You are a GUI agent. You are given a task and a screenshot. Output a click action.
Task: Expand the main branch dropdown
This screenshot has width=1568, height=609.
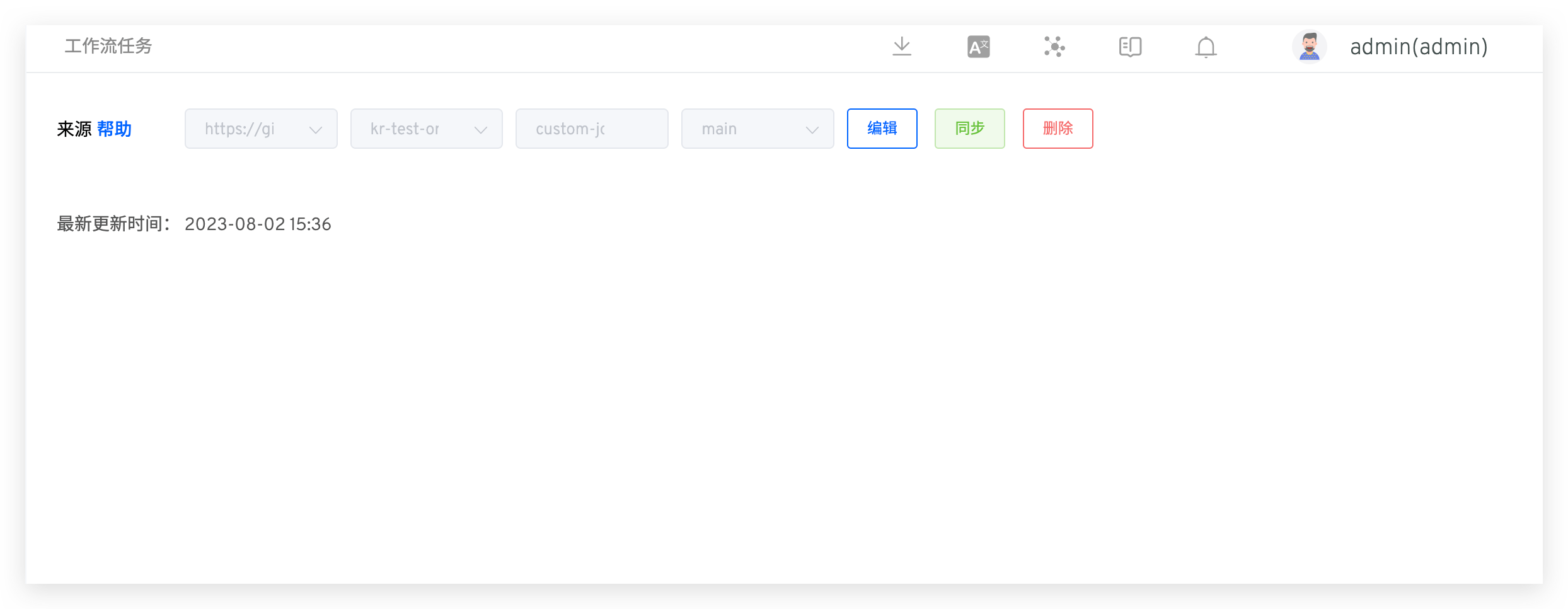tap(757, 129)
